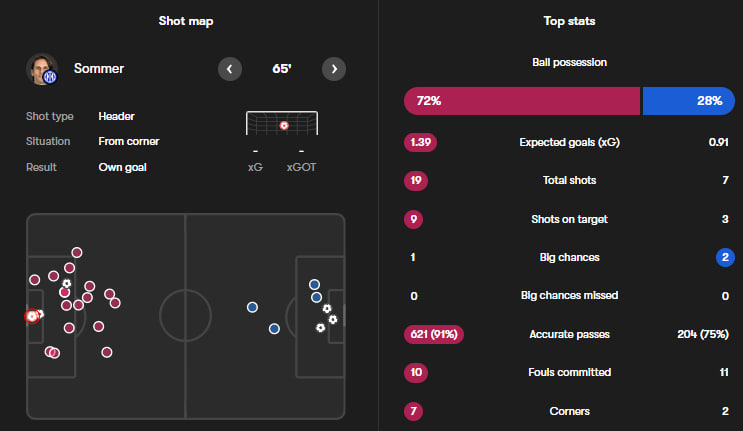This screenshot has height=431, width=743.
Task: Click Sommer's player avatar photo
Action: point(42,69)
